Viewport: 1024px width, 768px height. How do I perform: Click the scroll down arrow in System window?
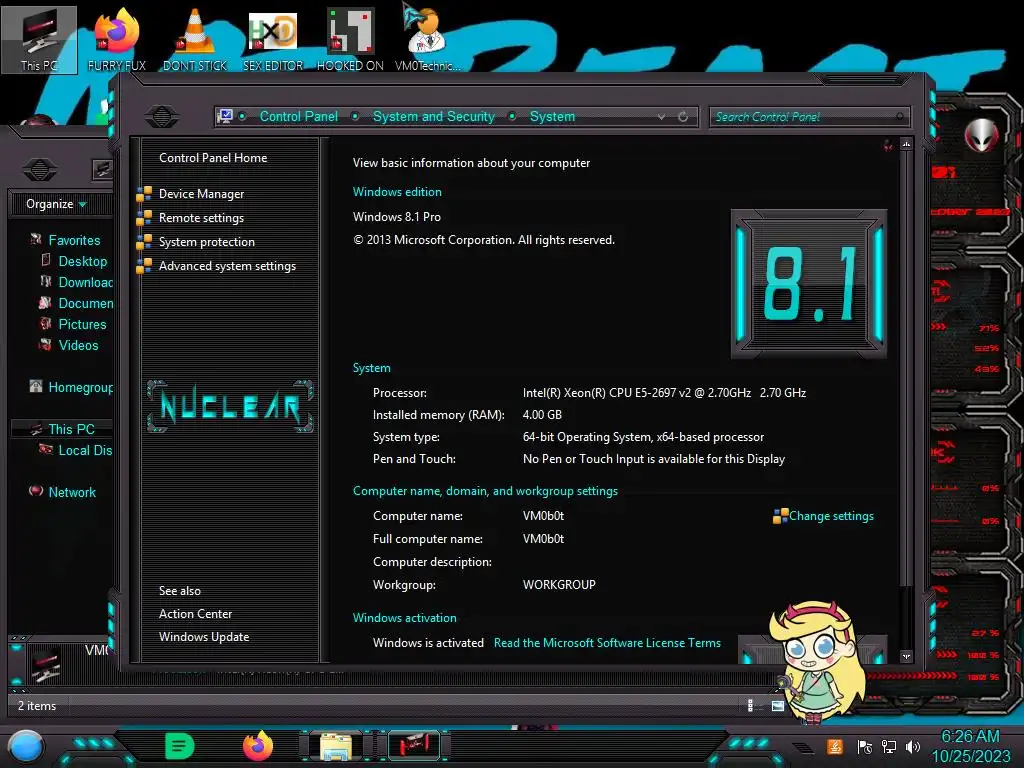coord(906,656)
